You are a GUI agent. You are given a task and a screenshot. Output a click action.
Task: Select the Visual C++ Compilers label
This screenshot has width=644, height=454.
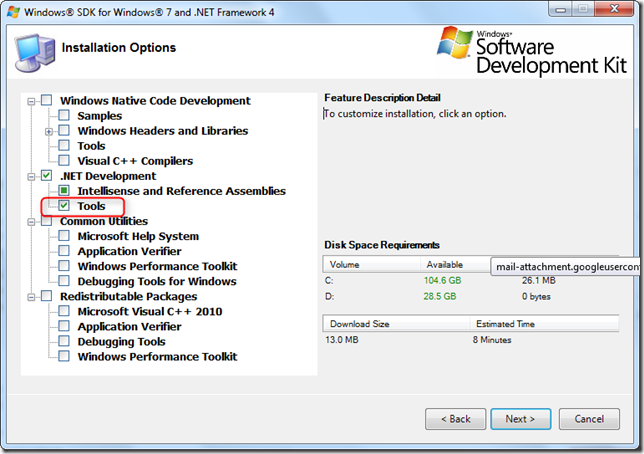[135, 161]
